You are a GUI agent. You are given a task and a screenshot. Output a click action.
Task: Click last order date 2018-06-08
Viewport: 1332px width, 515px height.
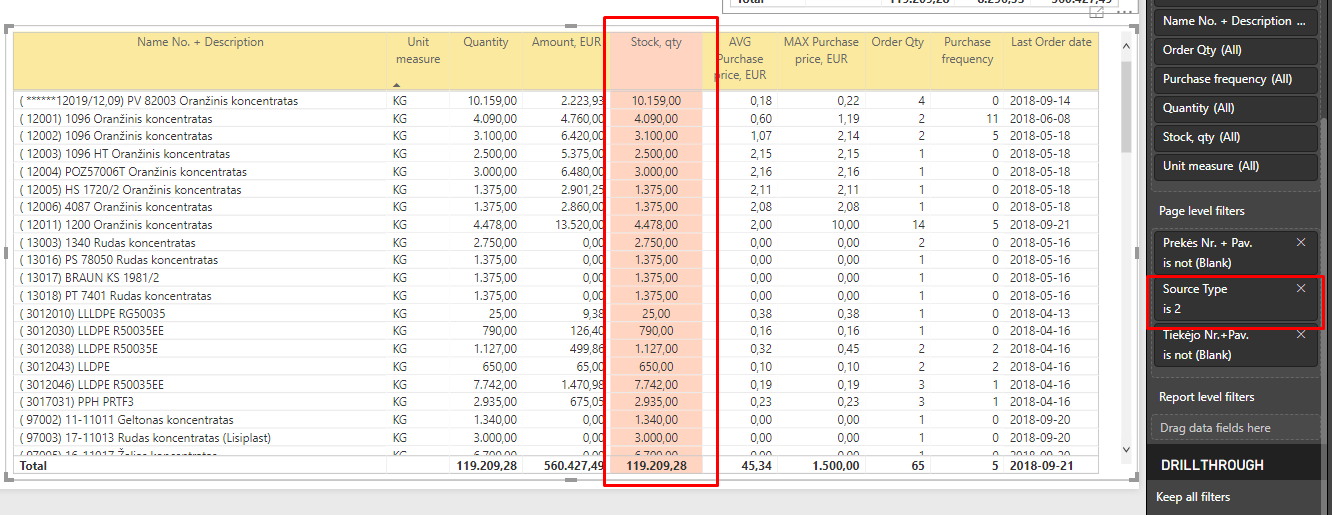click(x=1040, y=119)
